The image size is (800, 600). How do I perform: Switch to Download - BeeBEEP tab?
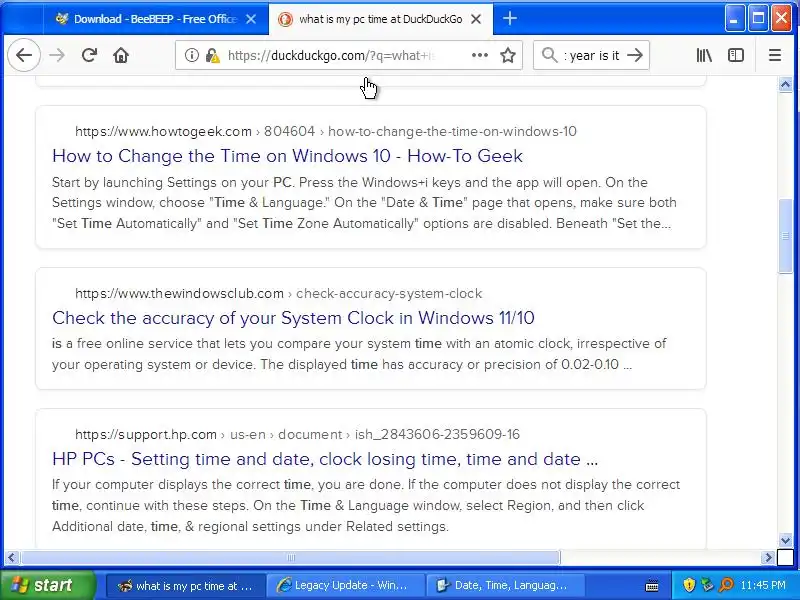click(x=156, y=19)
